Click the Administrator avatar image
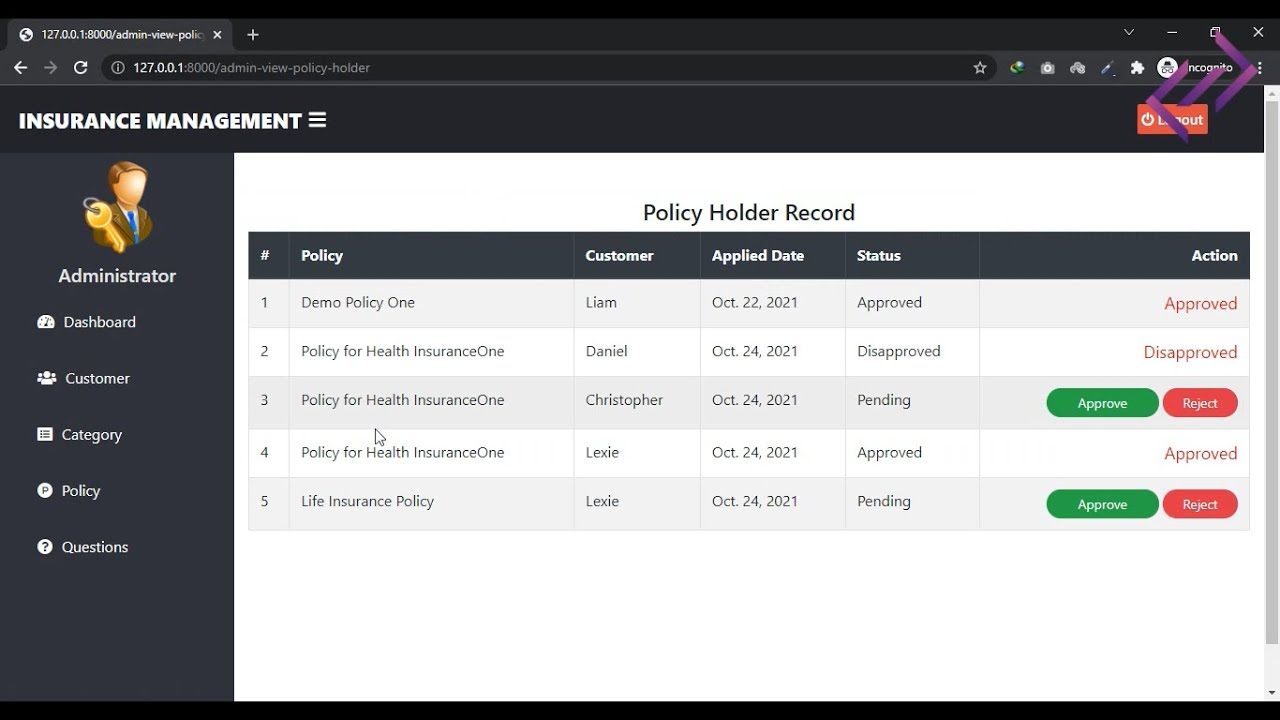Screen dimensions: 1280x720 click(117, 207)
